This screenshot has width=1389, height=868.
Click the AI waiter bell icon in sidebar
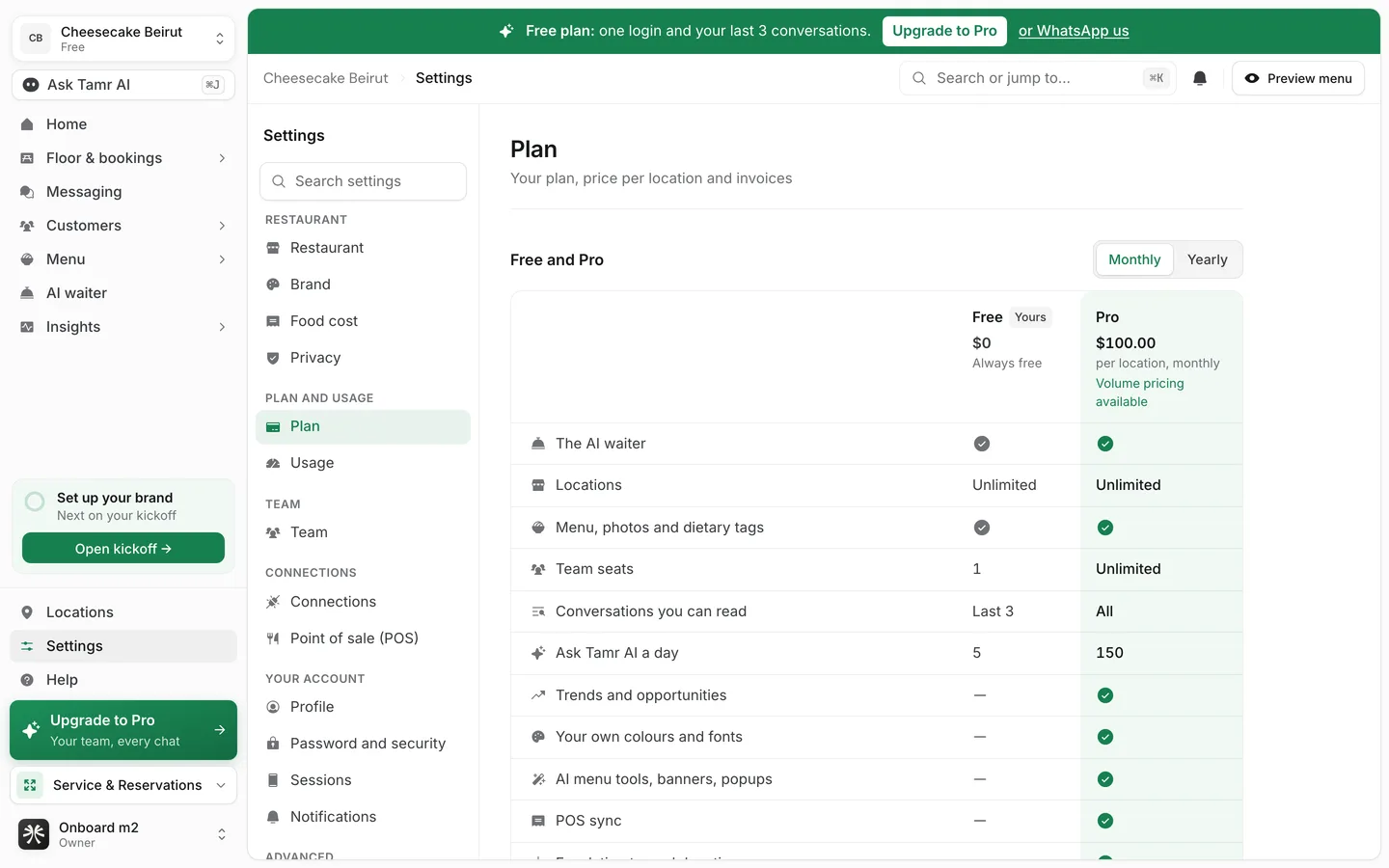pos(27,293)
